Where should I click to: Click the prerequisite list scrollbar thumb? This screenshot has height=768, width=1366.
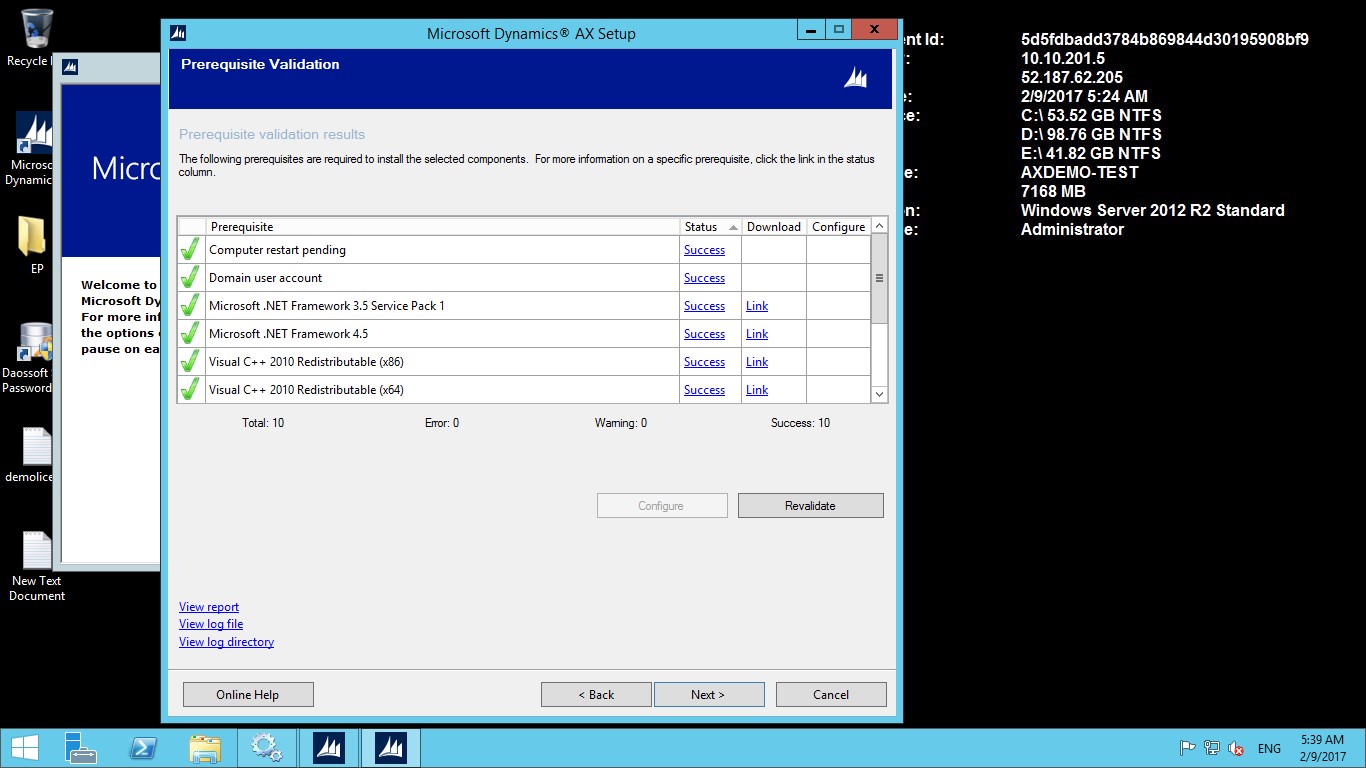879,279
